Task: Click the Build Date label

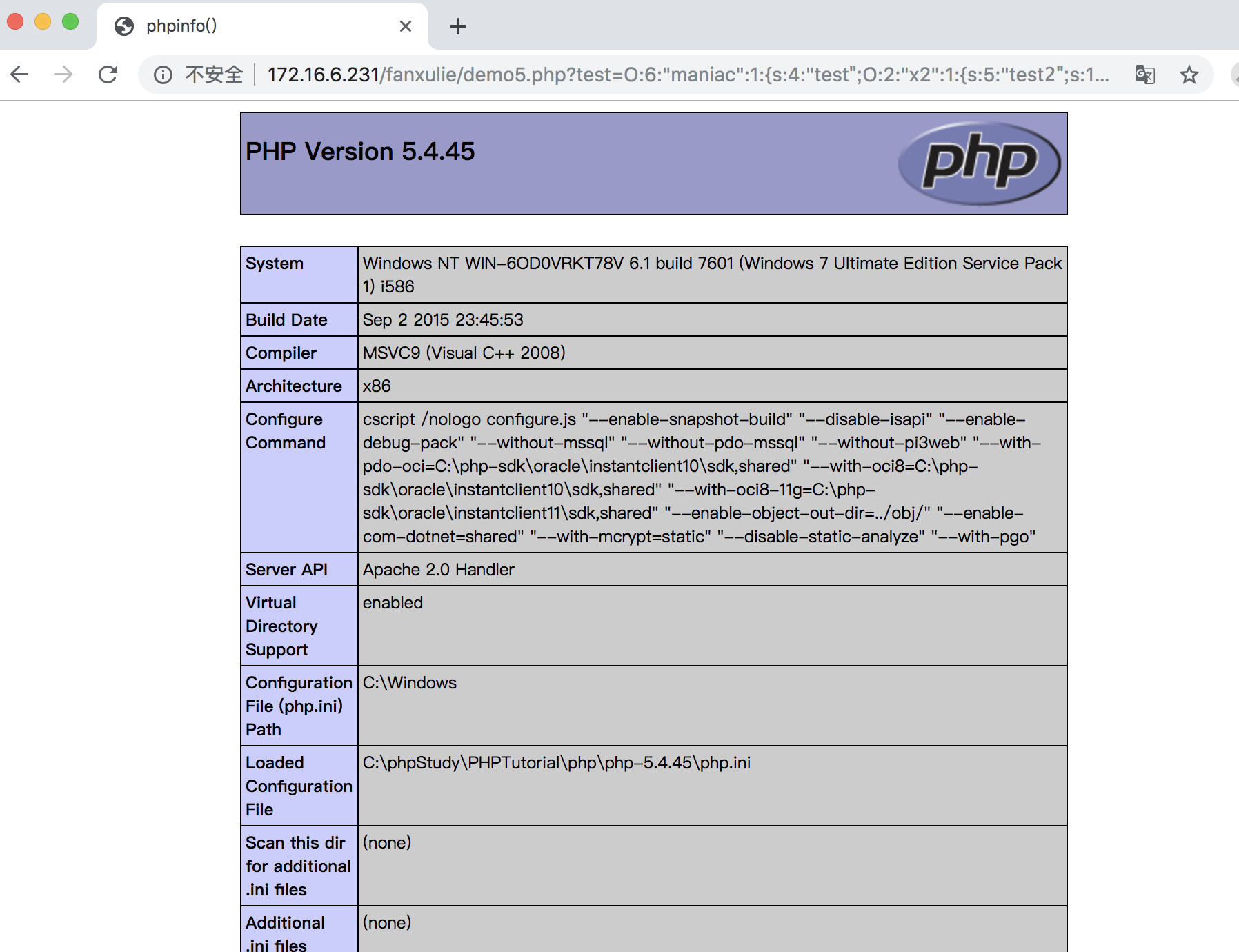Action: [286, 320]
